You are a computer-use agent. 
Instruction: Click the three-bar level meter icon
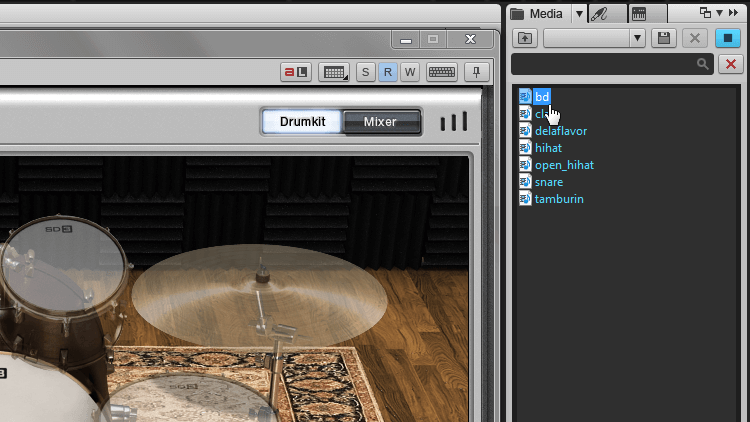point(453,122)
